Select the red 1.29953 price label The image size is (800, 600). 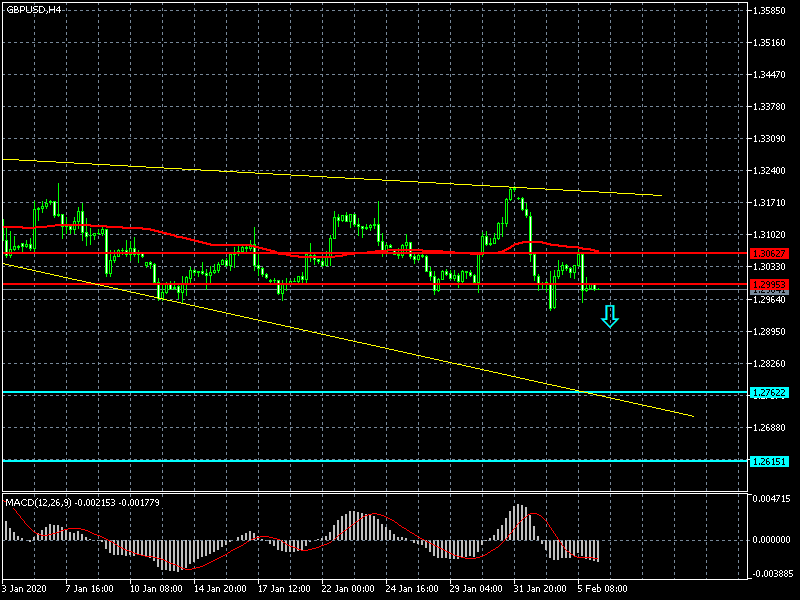point(769,285)
